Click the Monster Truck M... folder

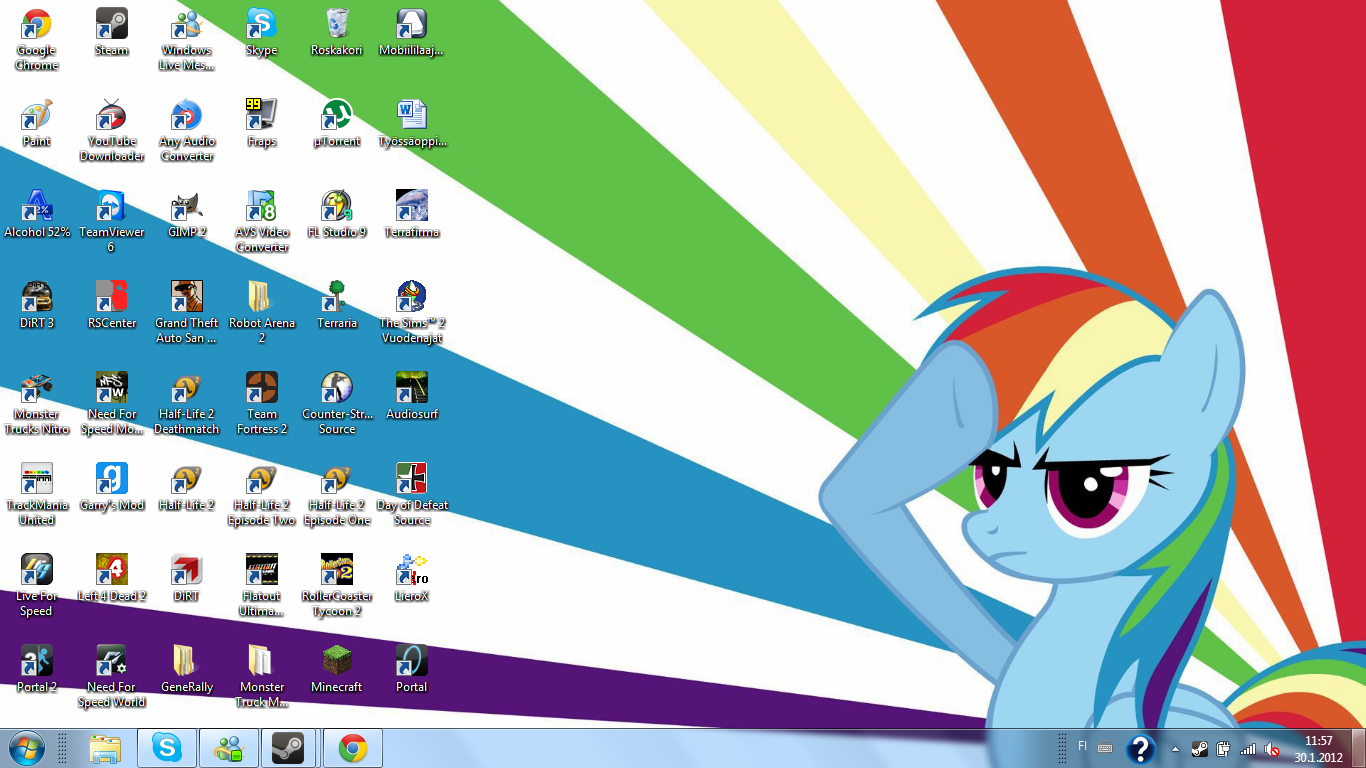(x=262, y=677)
